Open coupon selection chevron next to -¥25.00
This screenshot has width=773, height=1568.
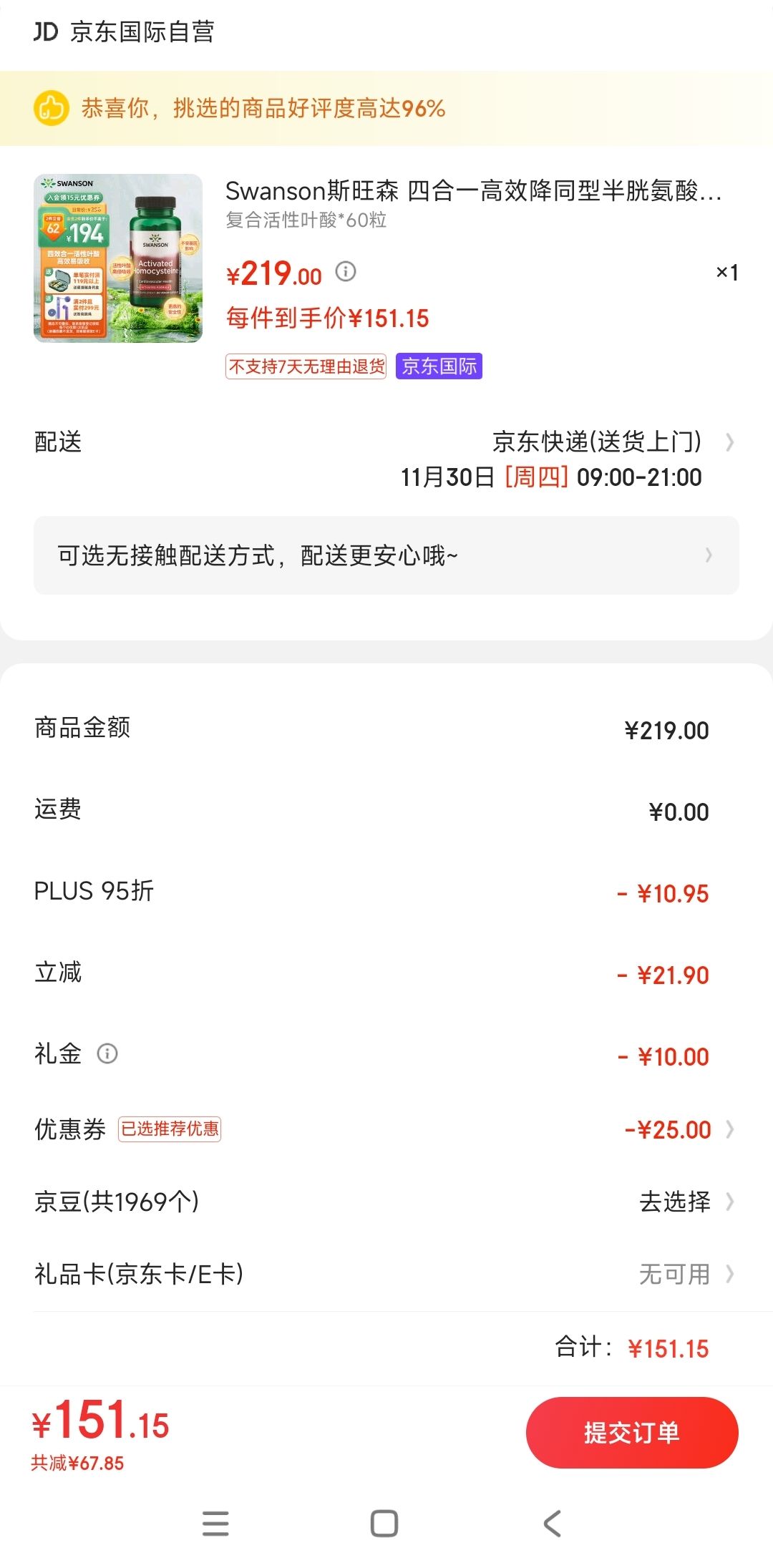[729, 1129]
